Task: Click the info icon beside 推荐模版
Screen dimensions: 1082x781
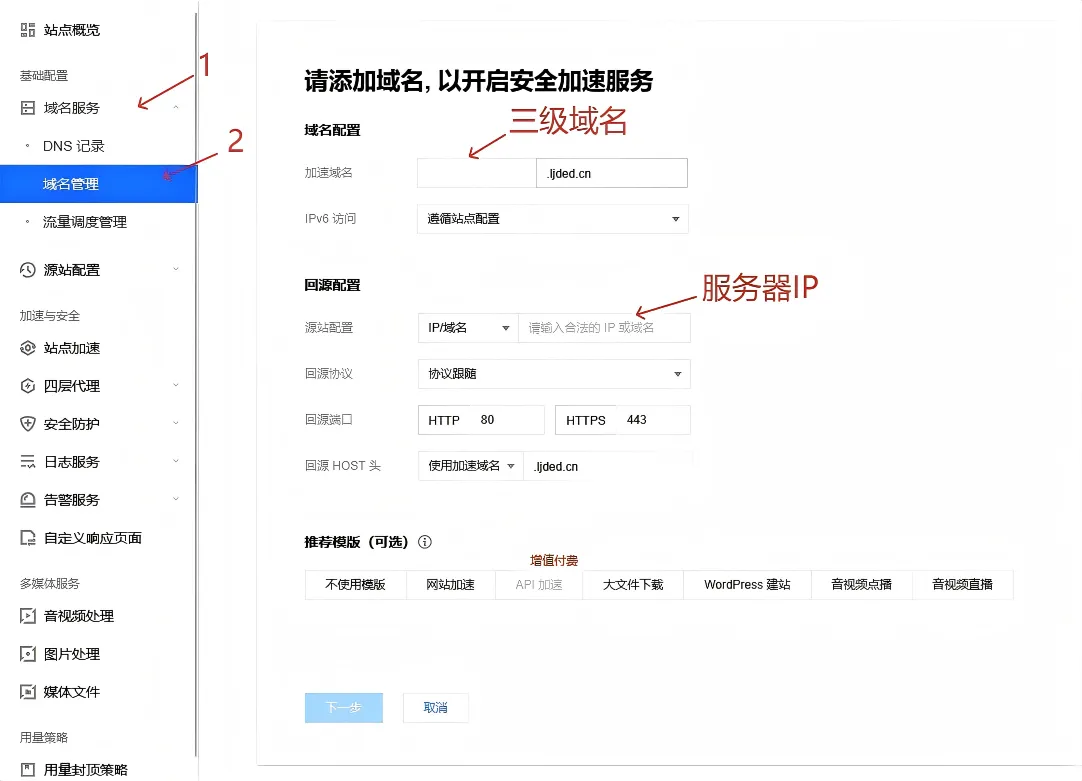Action: [425, 542]
